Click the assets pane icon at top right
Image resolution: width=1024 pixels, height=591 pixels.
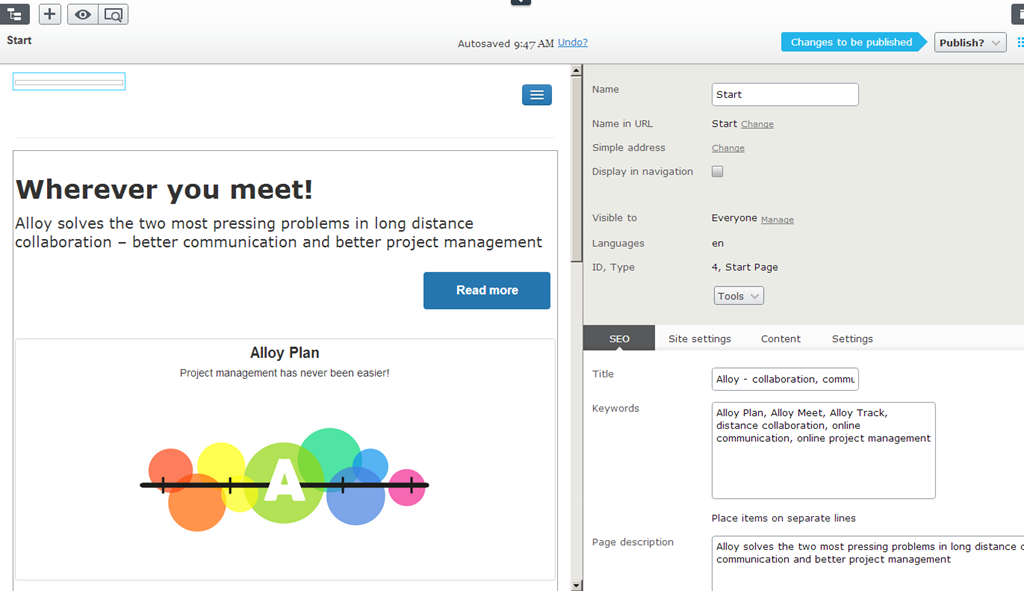coord(1019,14)
